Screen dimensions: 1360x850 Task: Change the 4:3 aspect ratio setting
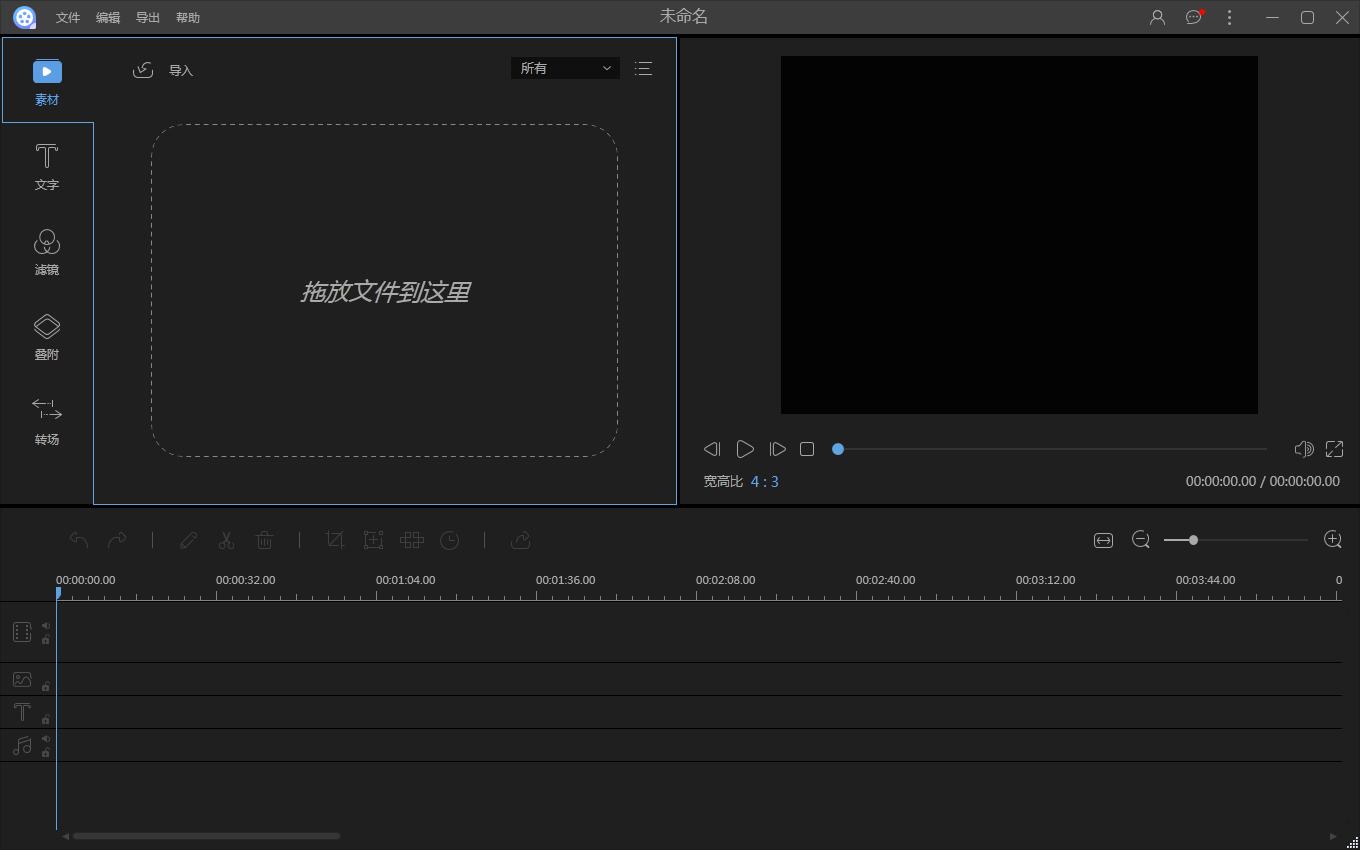pos(765,481)
